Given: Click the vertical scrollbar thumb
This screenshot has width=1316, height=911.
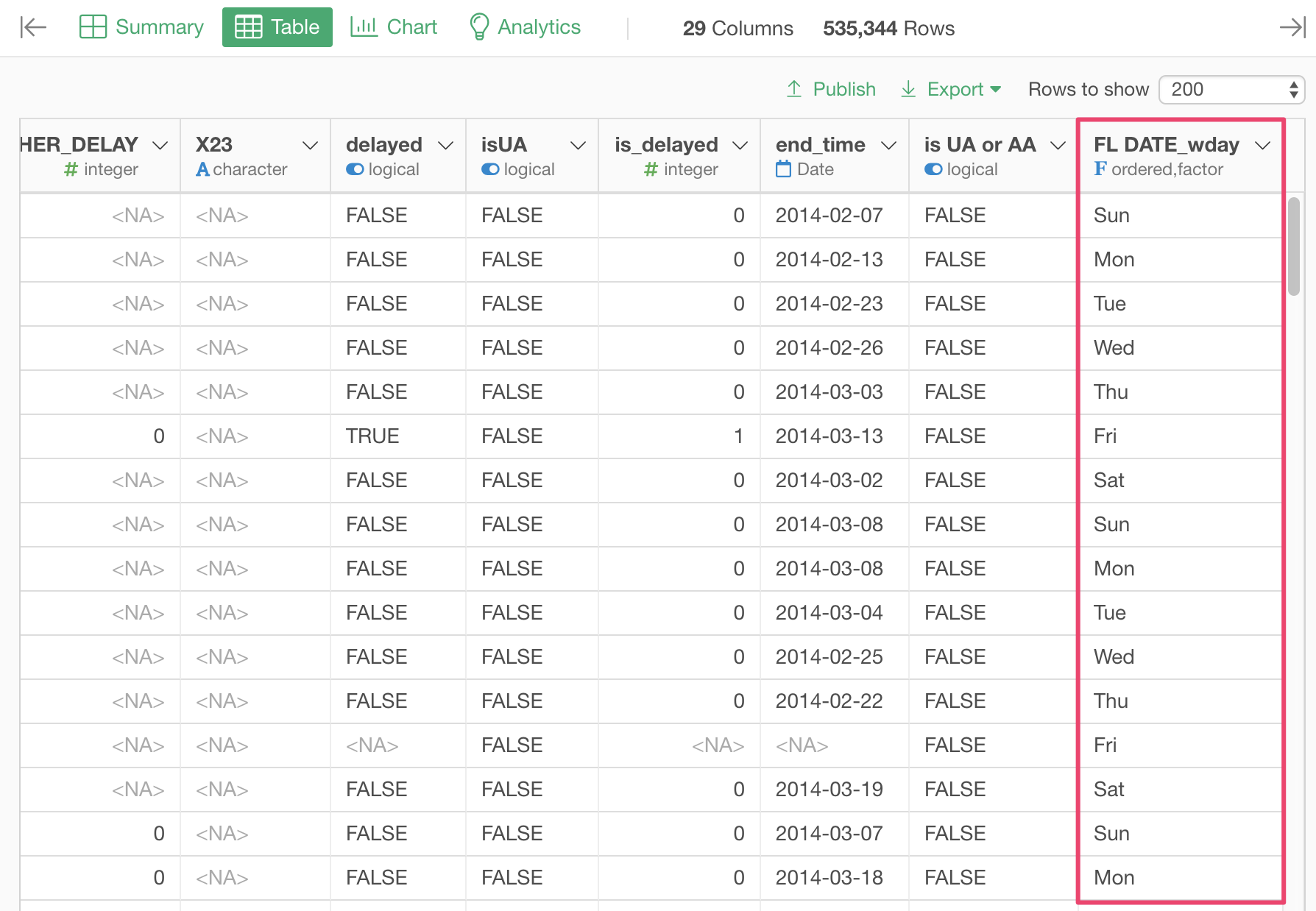Looking at the screenshot, I should pos(1294,247).
